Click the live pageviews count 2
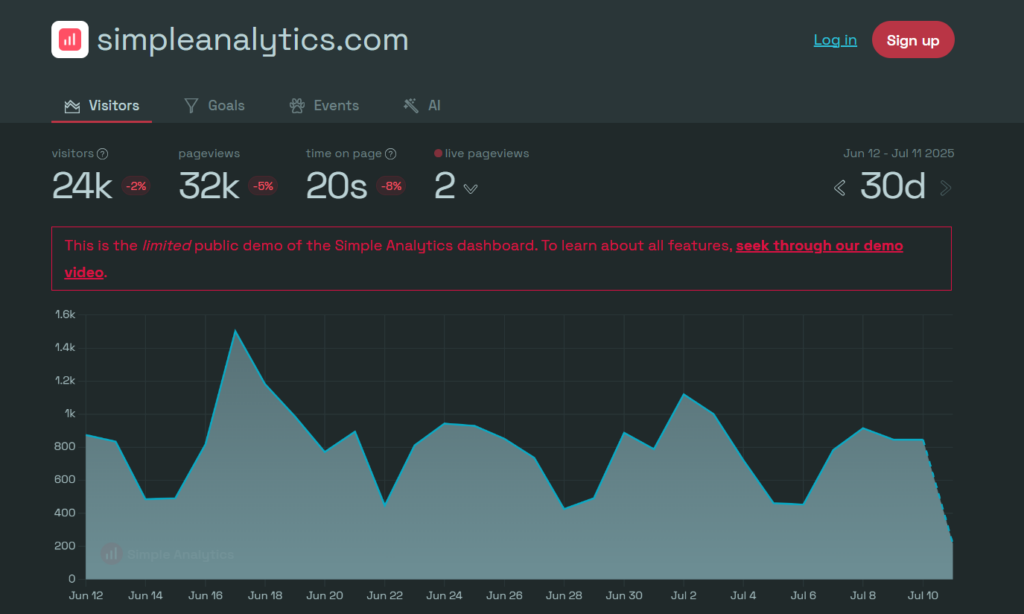1024x614 pixels. pos(444,186)
